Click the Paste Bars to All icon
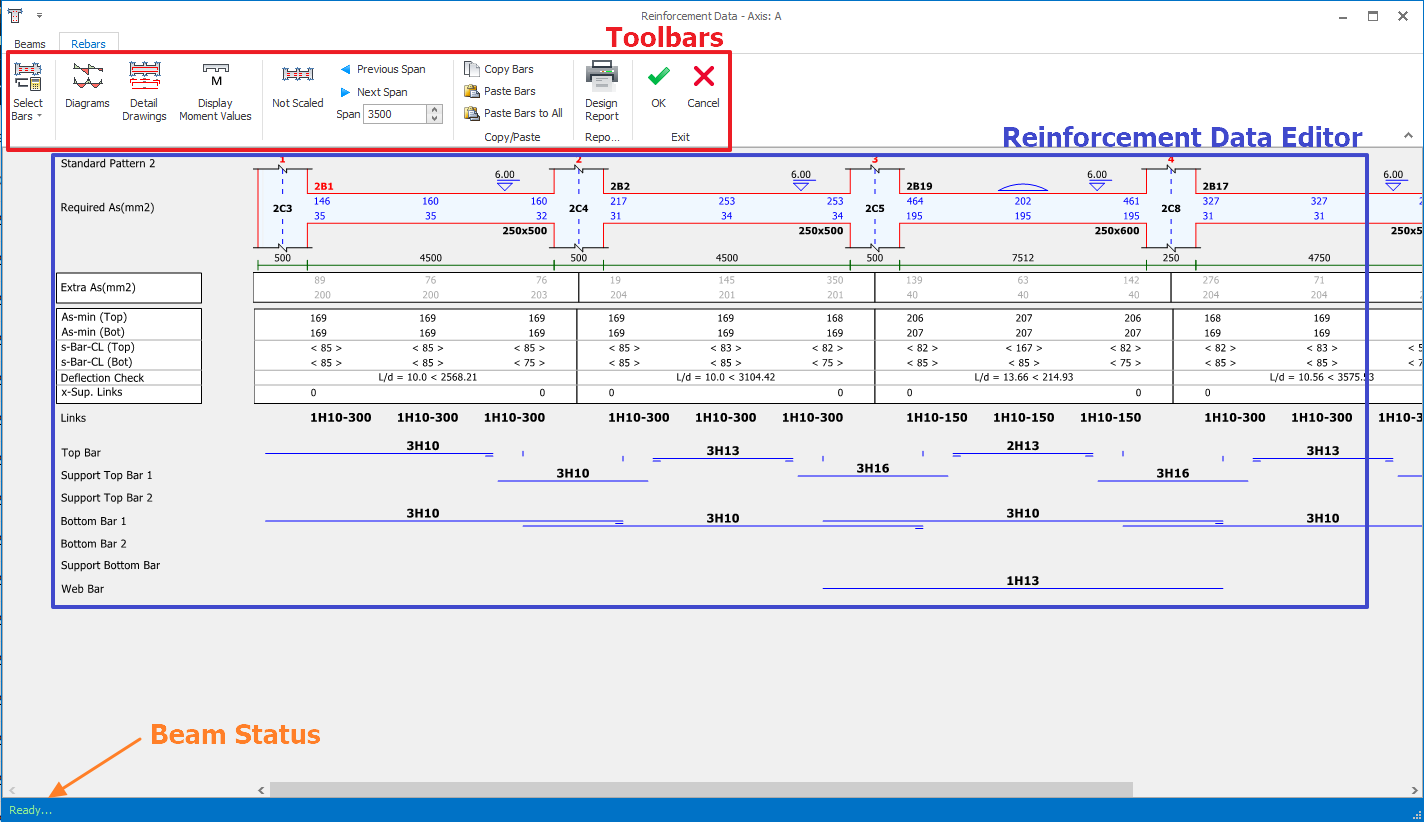Image resolution: width=1424 pixels, height=822 pixels. [470, 112]
